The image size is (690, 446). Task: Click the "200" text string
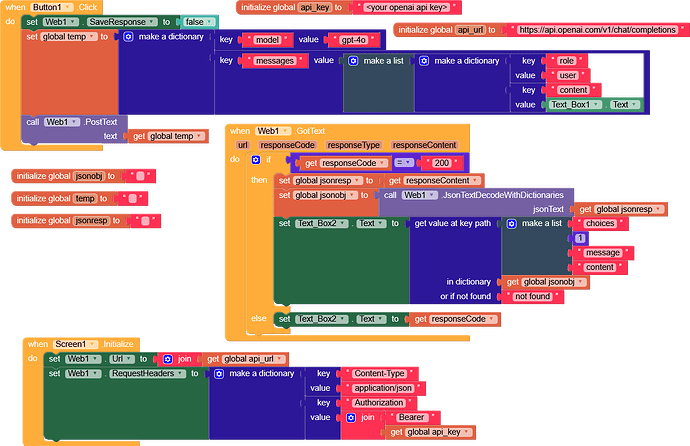(x=442, y=163)
